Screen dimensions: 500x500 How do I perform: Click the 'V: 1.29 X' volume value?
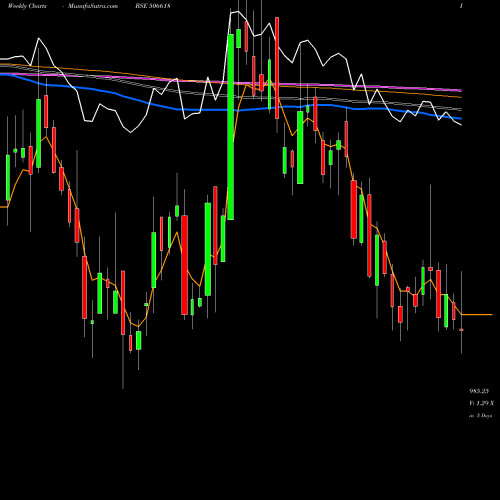(481, 403)
